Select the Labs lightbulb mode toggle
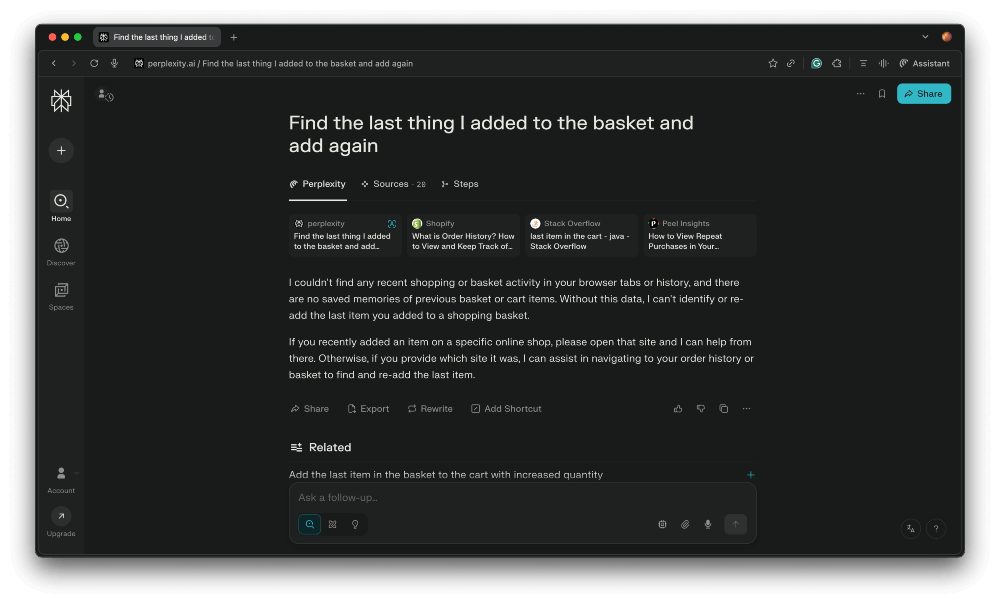The width and height of the screenshot is (1000, 604). 355,524
